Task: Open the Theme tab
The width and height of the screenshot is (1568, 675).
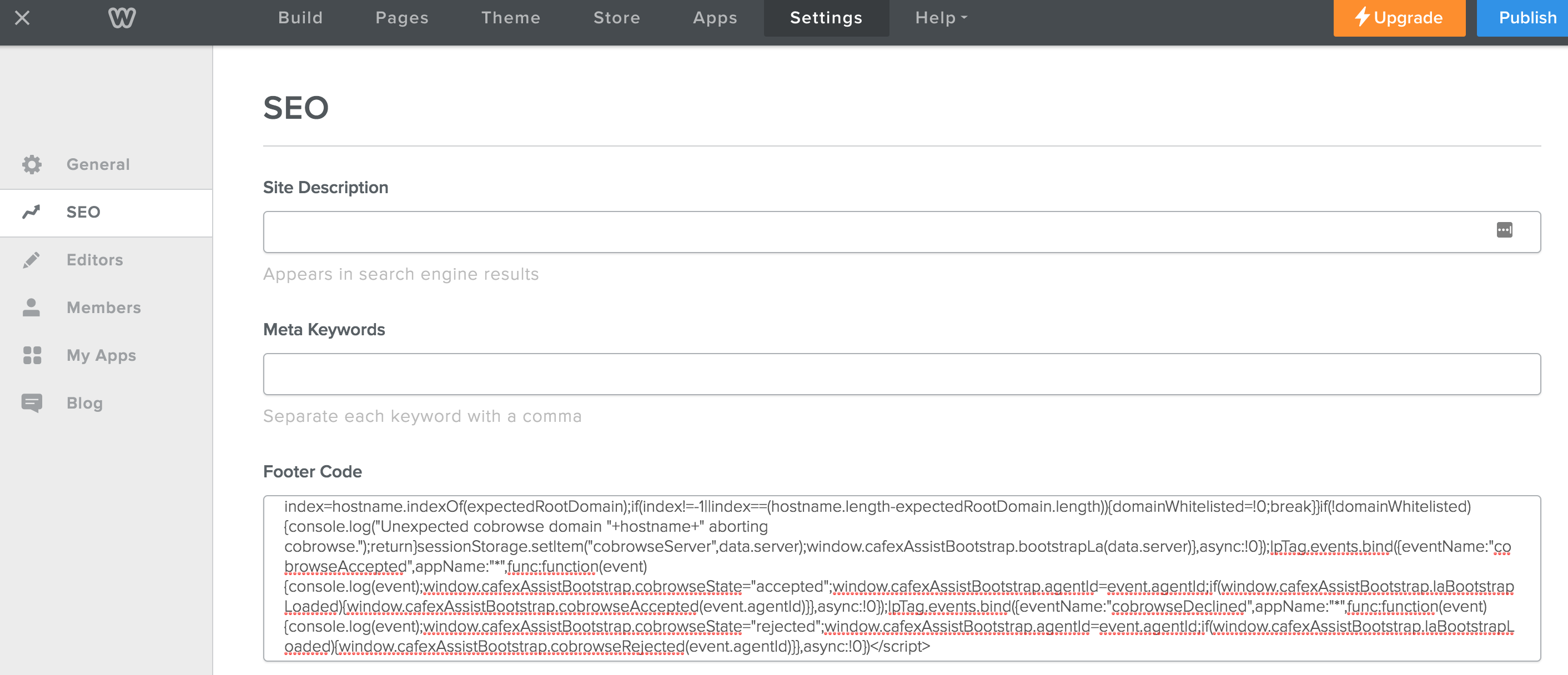Action: tap(511, 18)
